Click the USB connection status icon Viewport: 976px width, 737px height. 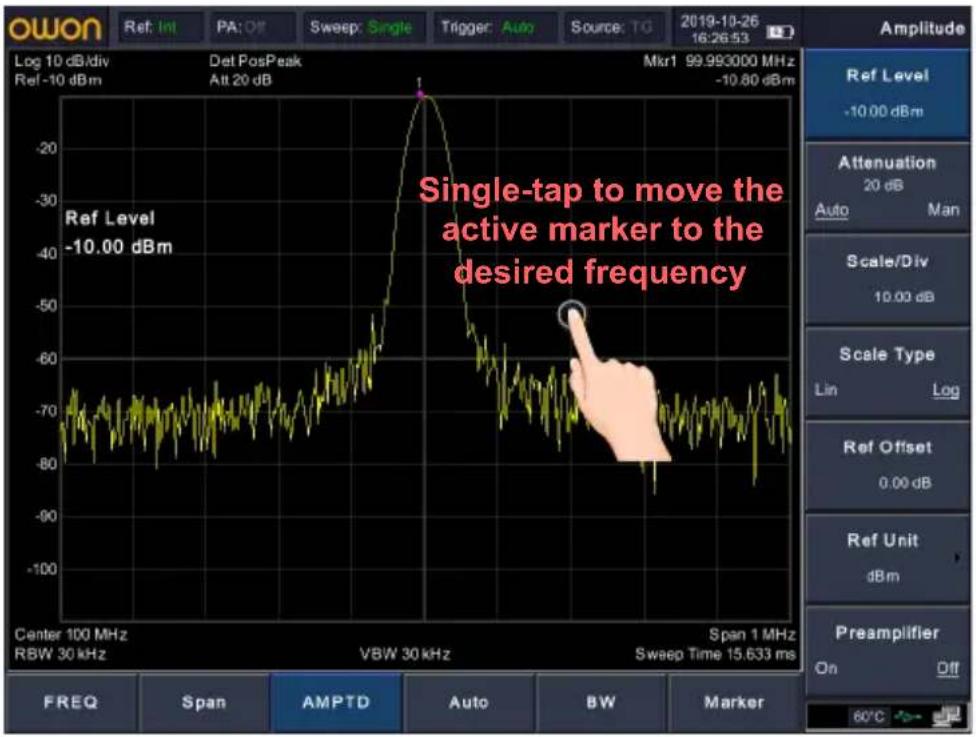[908, 717]
